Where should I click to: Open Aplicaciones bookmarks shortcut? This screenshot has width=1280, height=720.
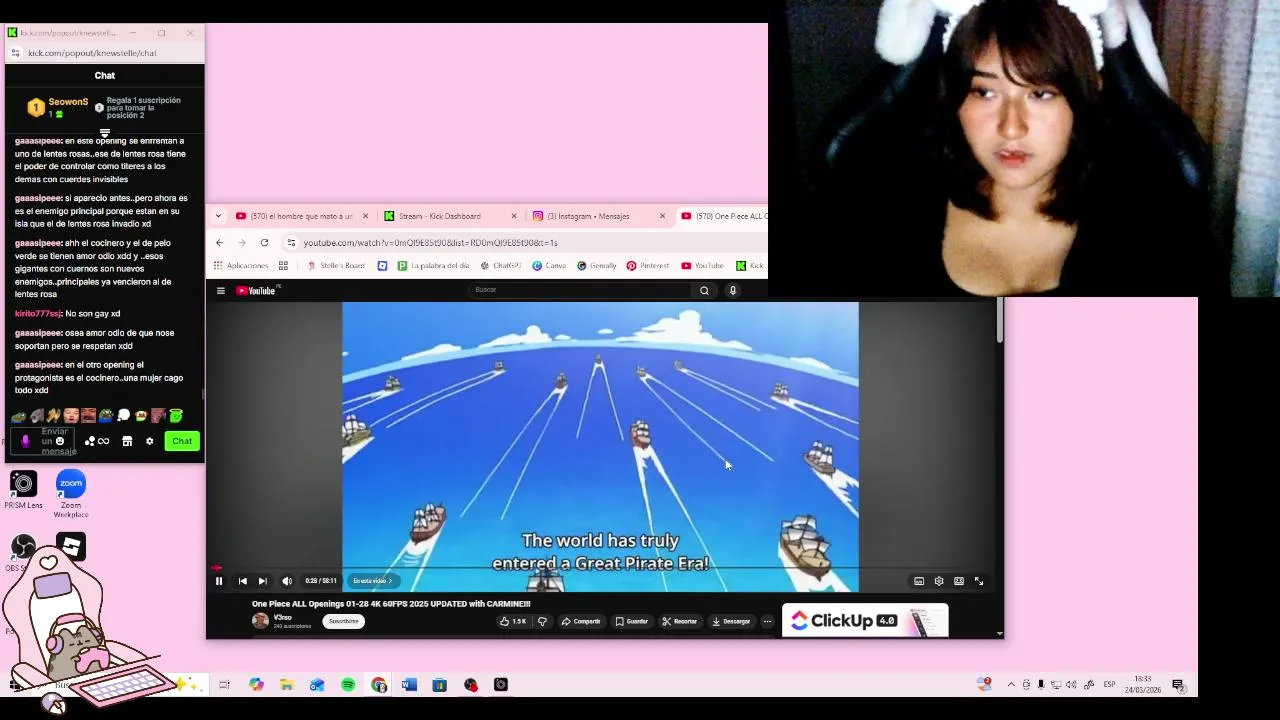click(x=241, y=266)
